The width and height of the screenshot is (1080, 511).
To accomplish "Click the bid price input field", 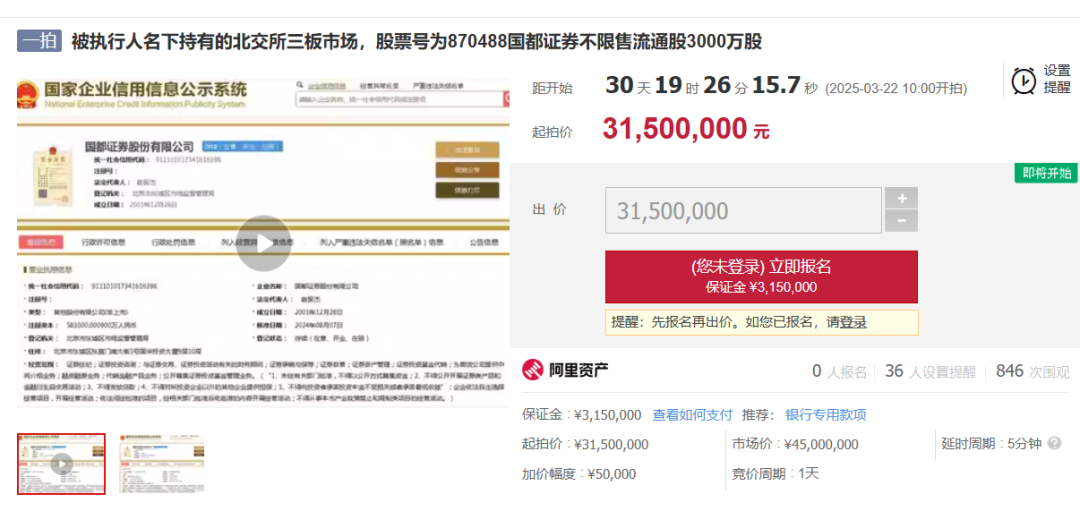I will (743, 210).
